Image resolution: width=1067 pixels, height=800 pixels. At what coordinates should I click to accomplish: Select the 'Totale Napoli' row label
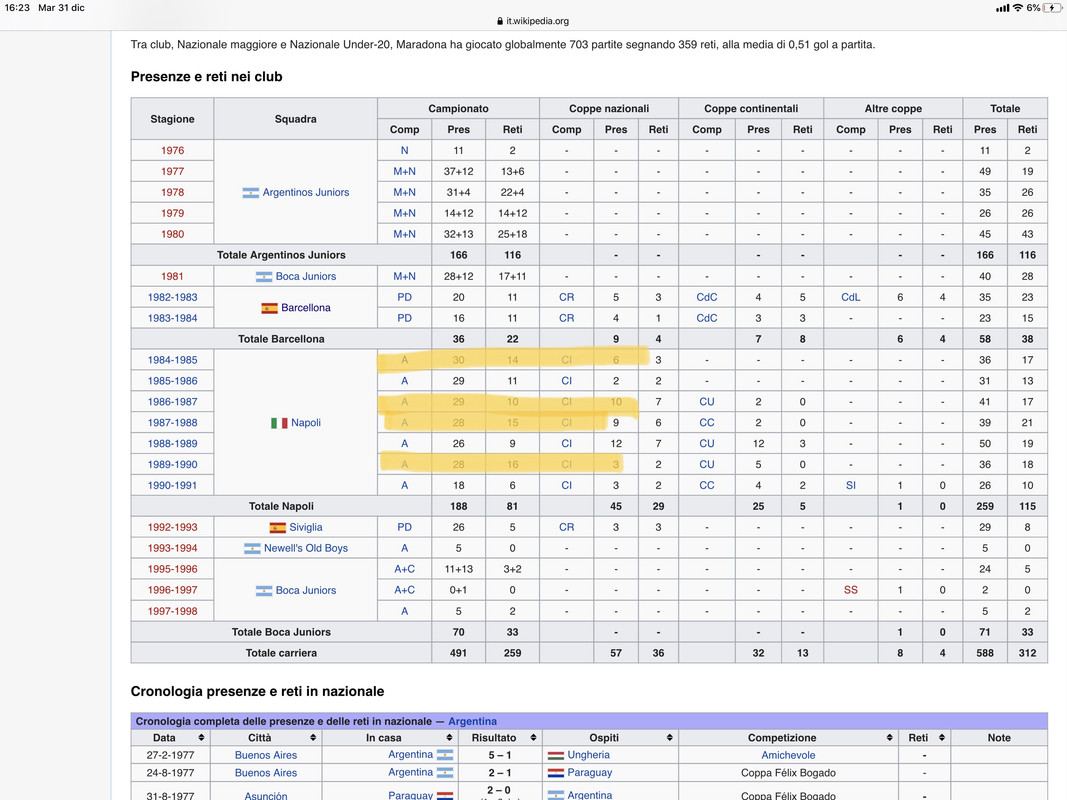pyautogui.click(x=281, y=507)
